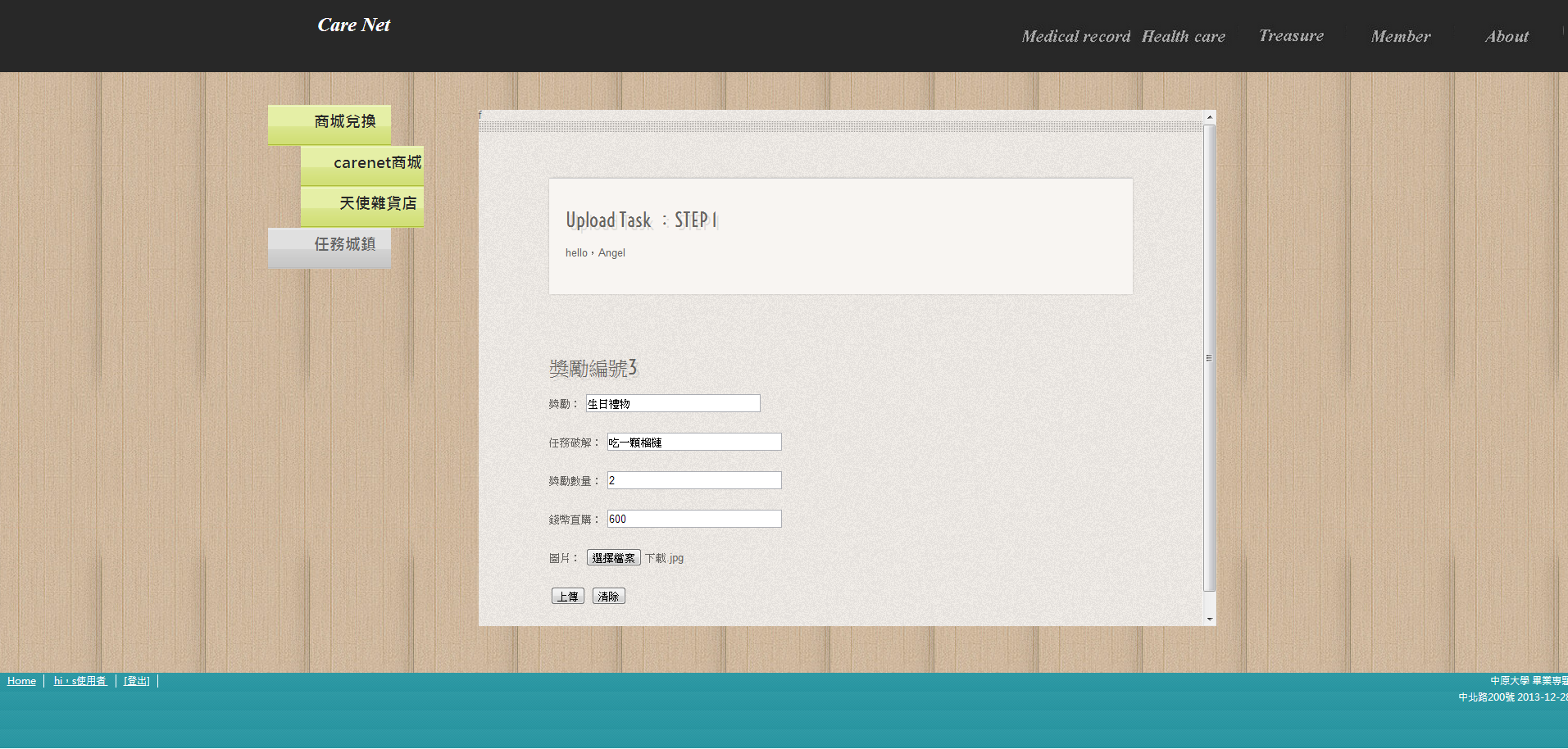Viewport: 1568px width, 749px height.
Task: Open the Member menu item
Action: click(x=1400, y=37)
